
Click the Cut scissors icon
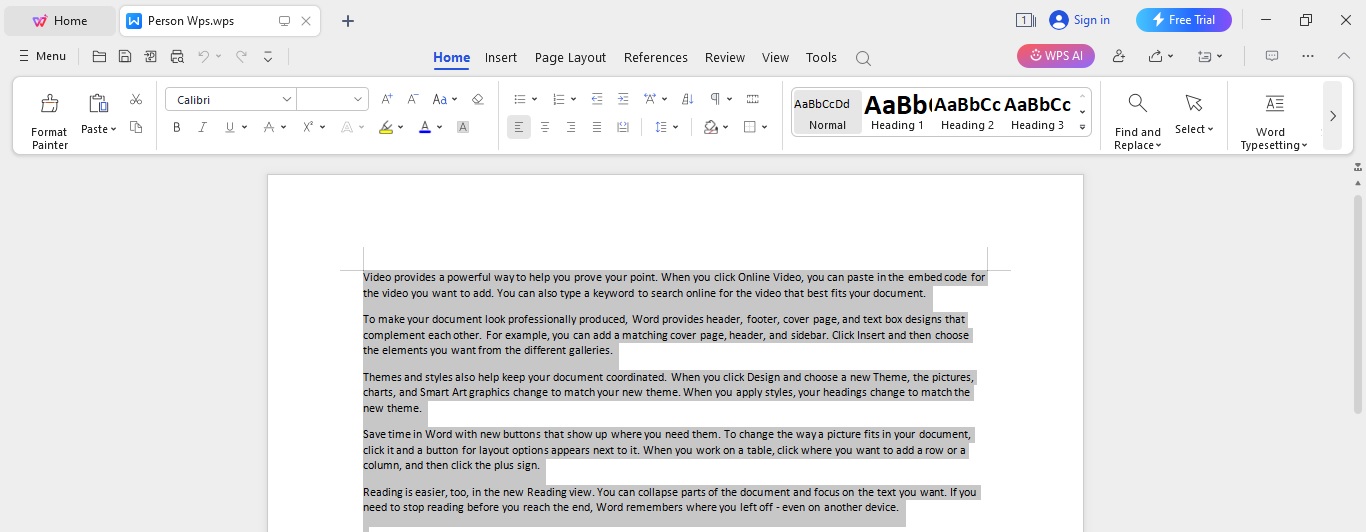[136, 99]
